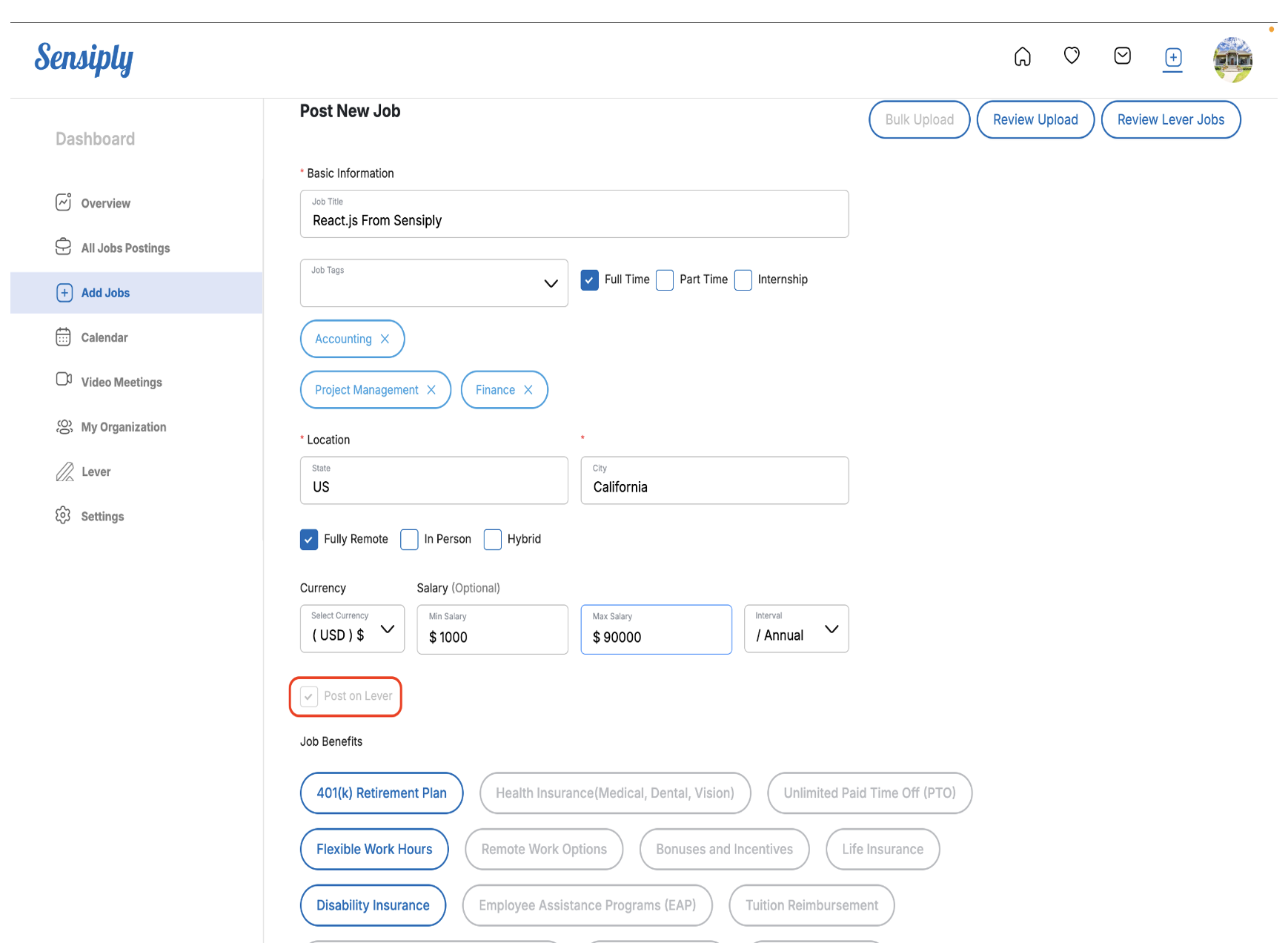Open Settings from the sidebar
This screenshot has width=1288, height=946.
pos(102,516)
